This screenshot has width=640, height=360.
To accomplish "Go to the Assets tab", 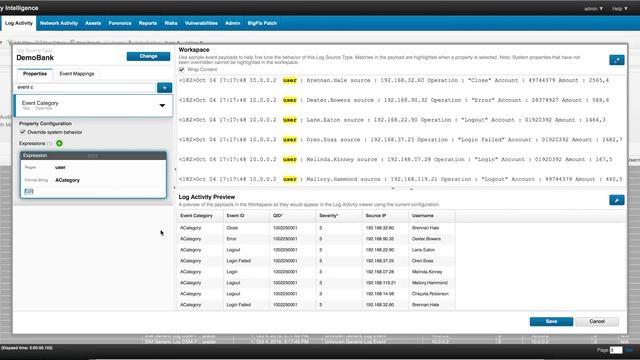I will [93, 23].
